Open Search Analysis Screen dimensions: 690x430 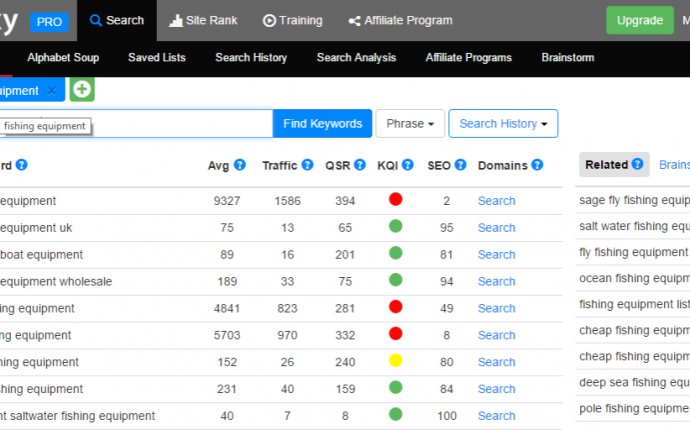pyautogui.click(x=356, y=58)
